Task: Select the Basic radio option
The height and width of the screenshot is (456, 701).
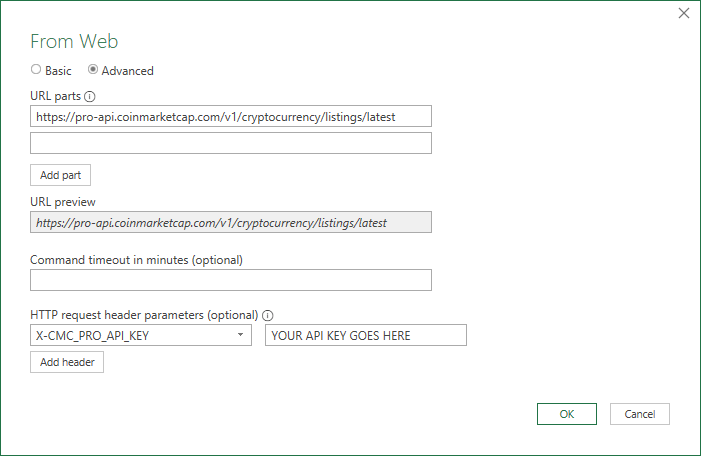Action: [x=37, y=70]
